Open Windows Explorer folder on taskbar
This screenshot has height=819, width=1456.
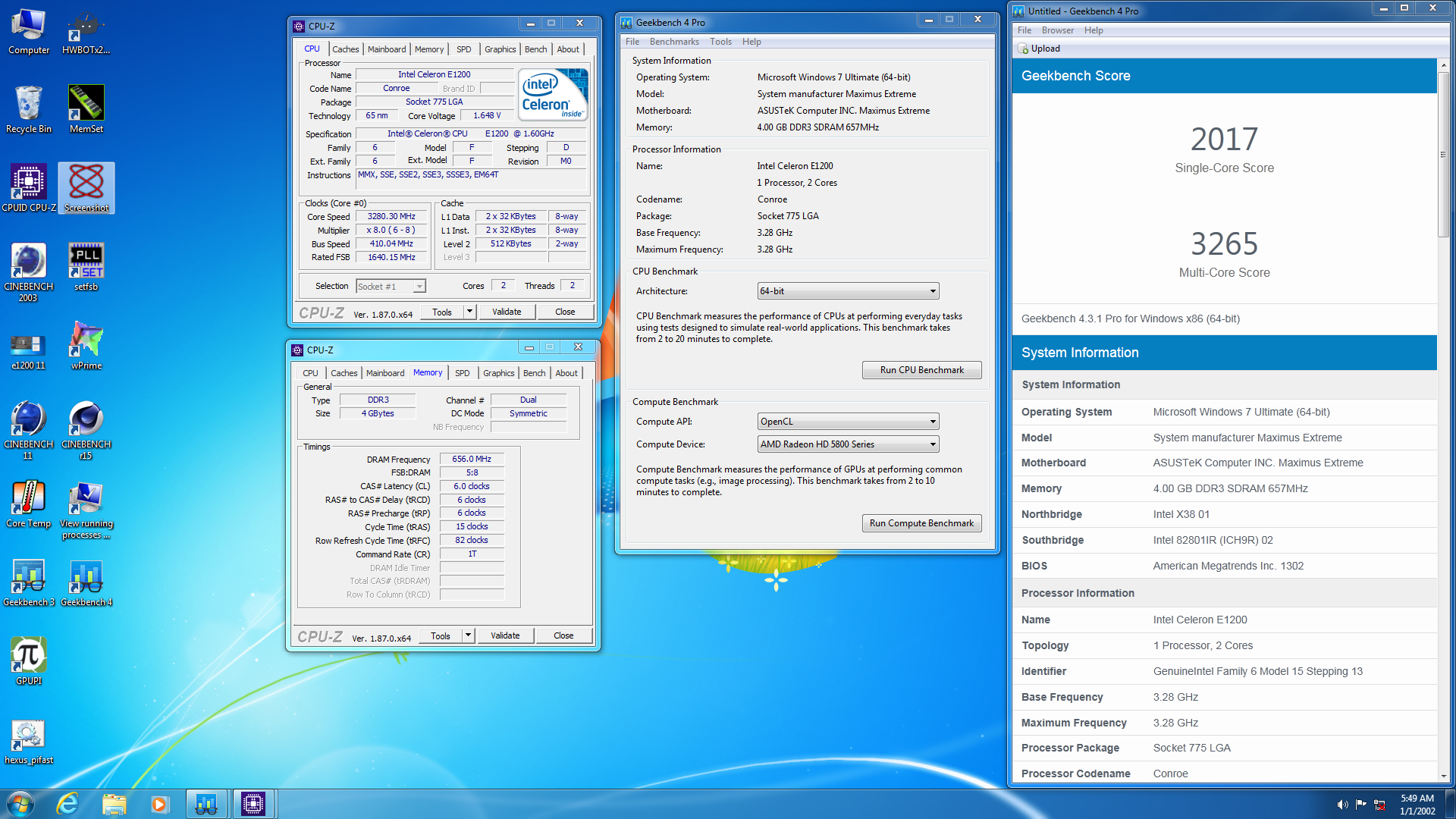tap(114, 804)
